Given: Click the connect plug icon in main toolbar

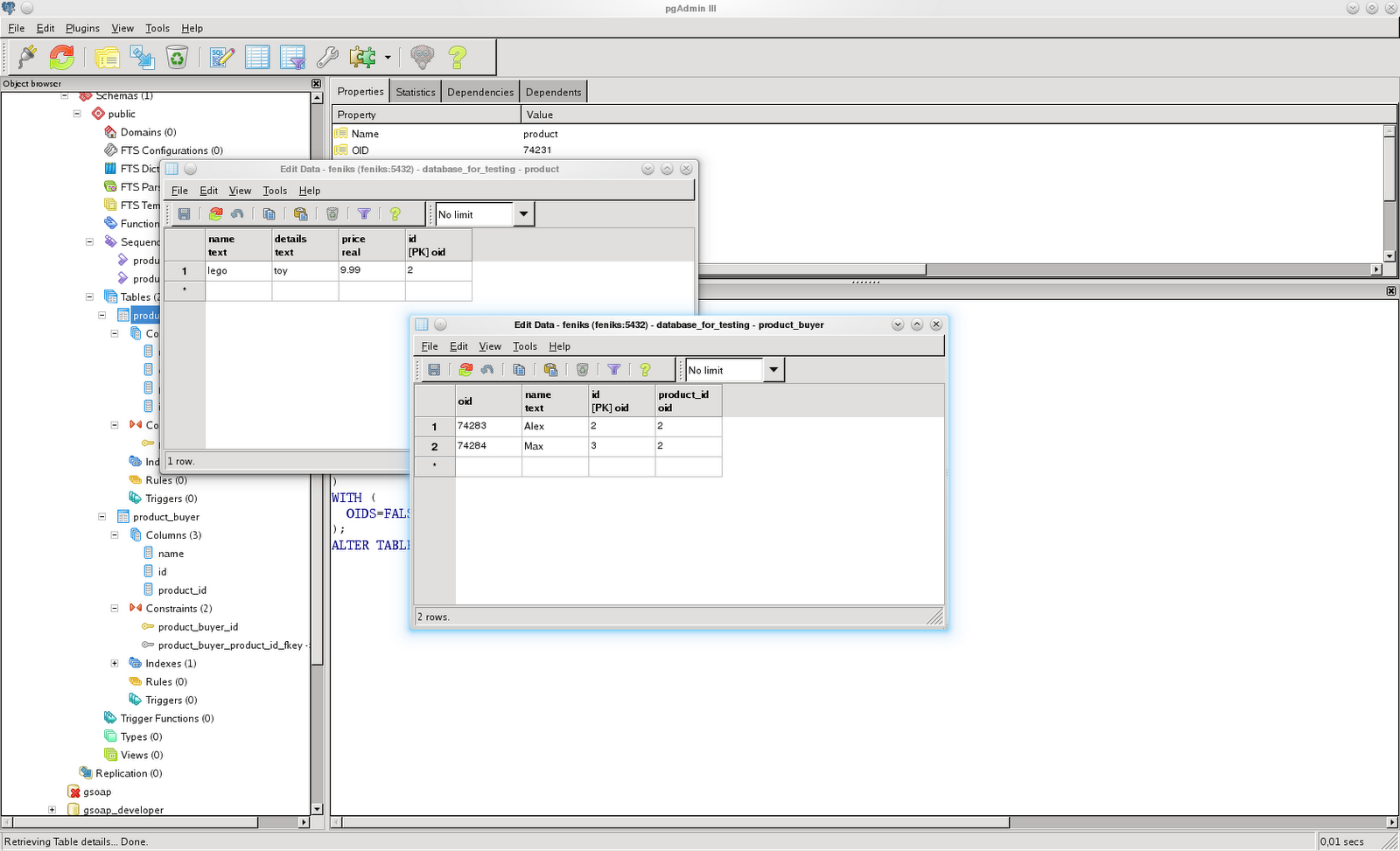Looking at the screenshot, I should (x=27, y=58).
